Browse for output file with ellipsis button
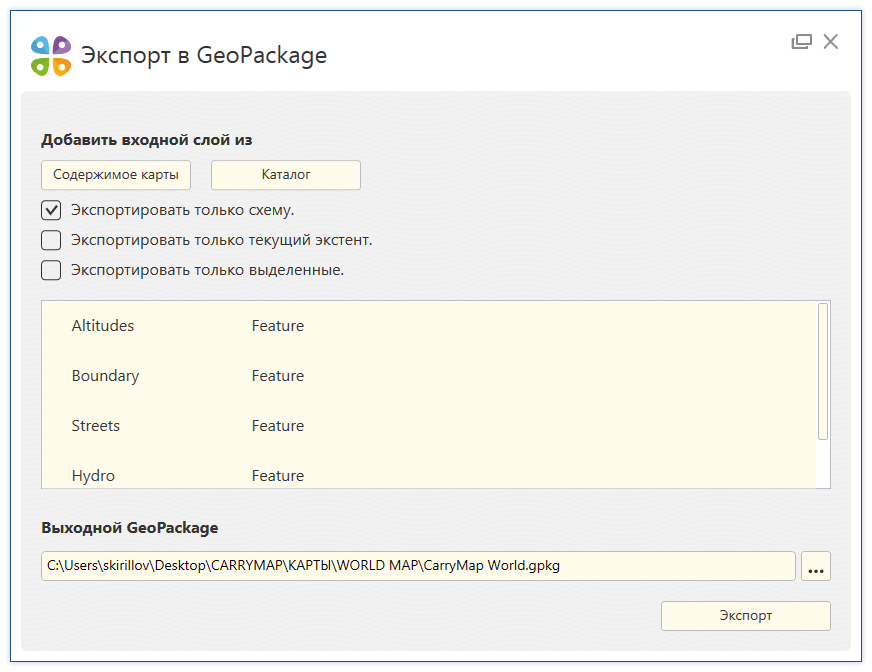872x672 pixels. tap(816, 566)
